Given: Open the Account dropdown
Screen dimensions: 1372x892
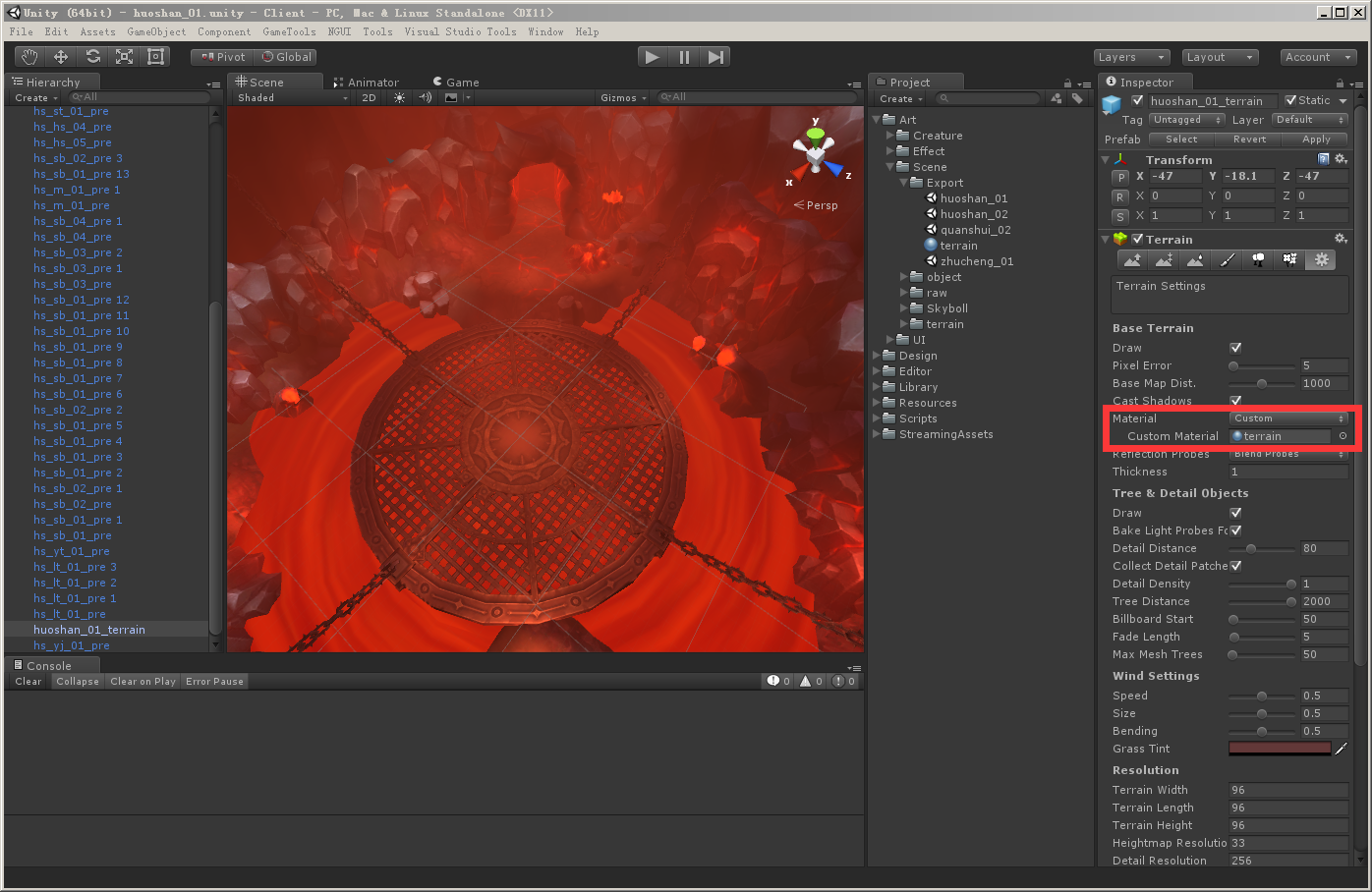Looking at the screenshot, I should click(1319, 57).
